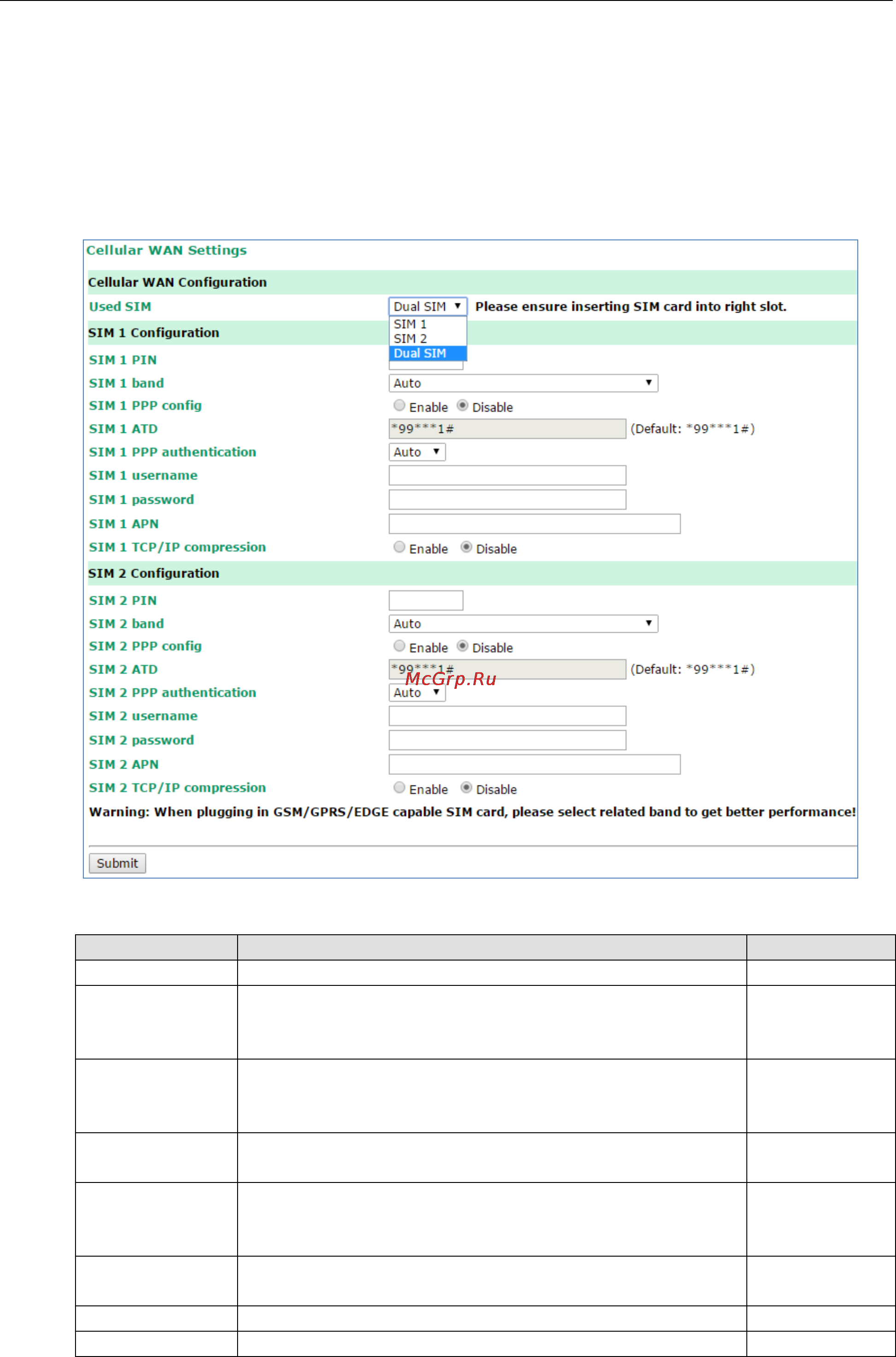Disable SIM 2 PPP config
Screen dimensions: 896x1357
(462, 646)
